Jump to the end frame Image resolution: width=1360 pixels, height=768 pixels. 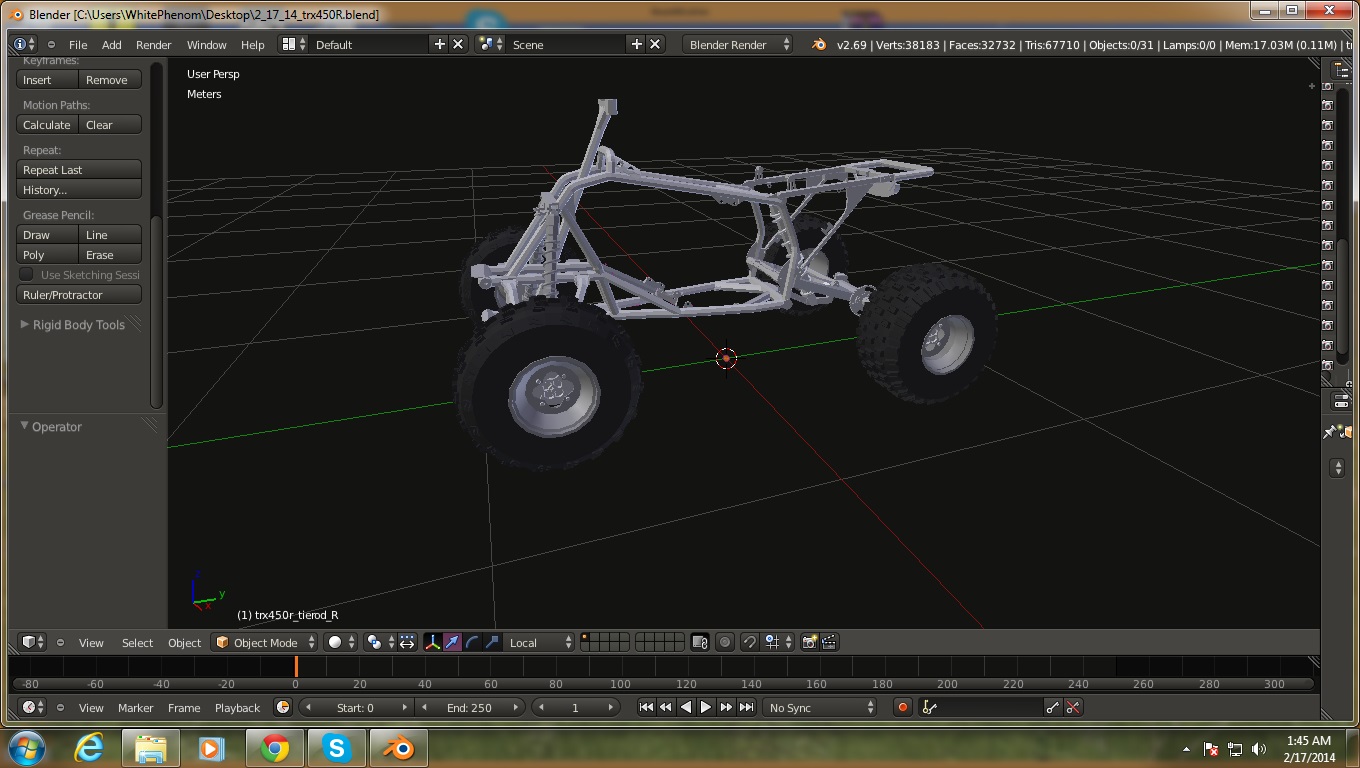click(x=746, y=707)
